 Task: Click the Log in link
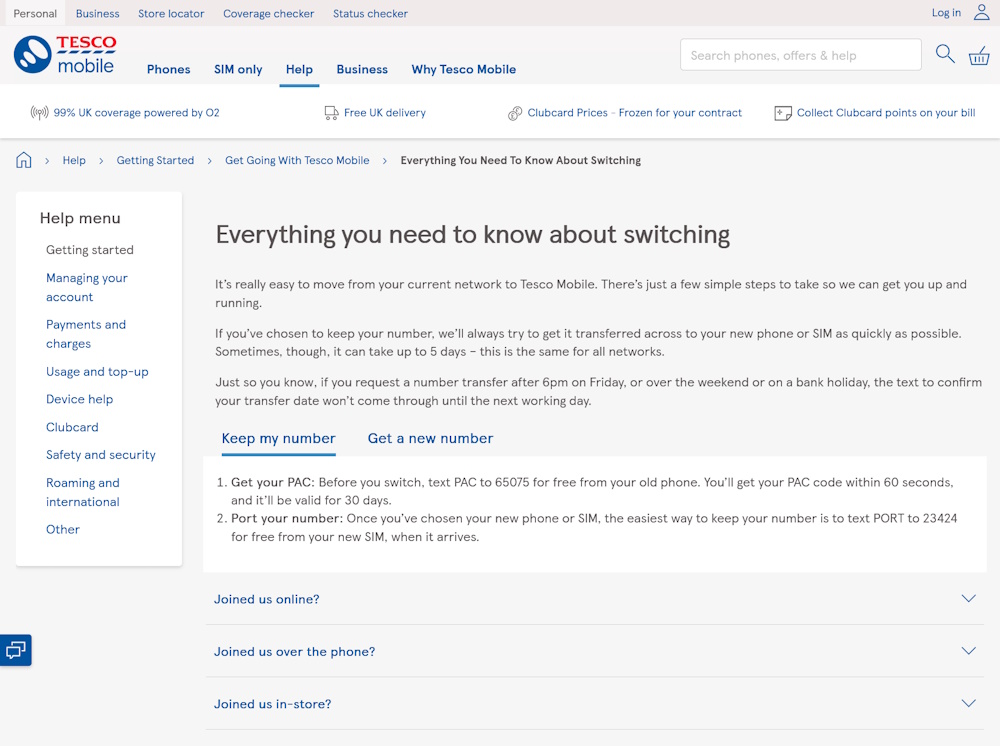946,13
